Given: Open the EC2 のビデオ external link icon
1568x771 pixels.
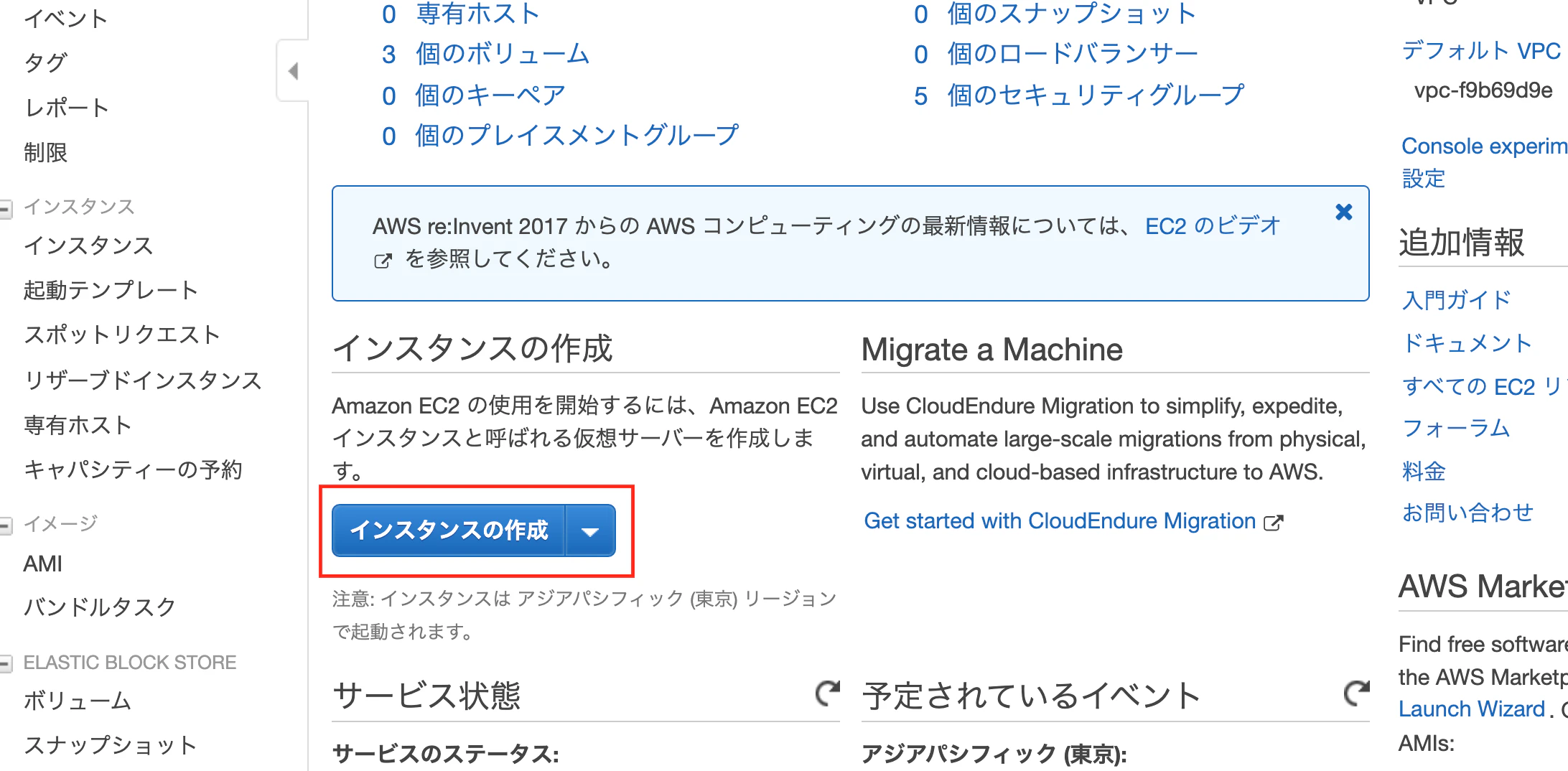Looking at the screenshot, I should (383, 260).
